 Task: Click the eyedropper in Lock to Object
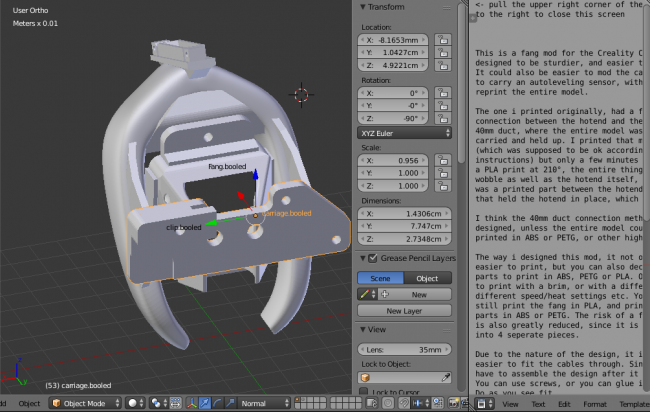[446, 378]
